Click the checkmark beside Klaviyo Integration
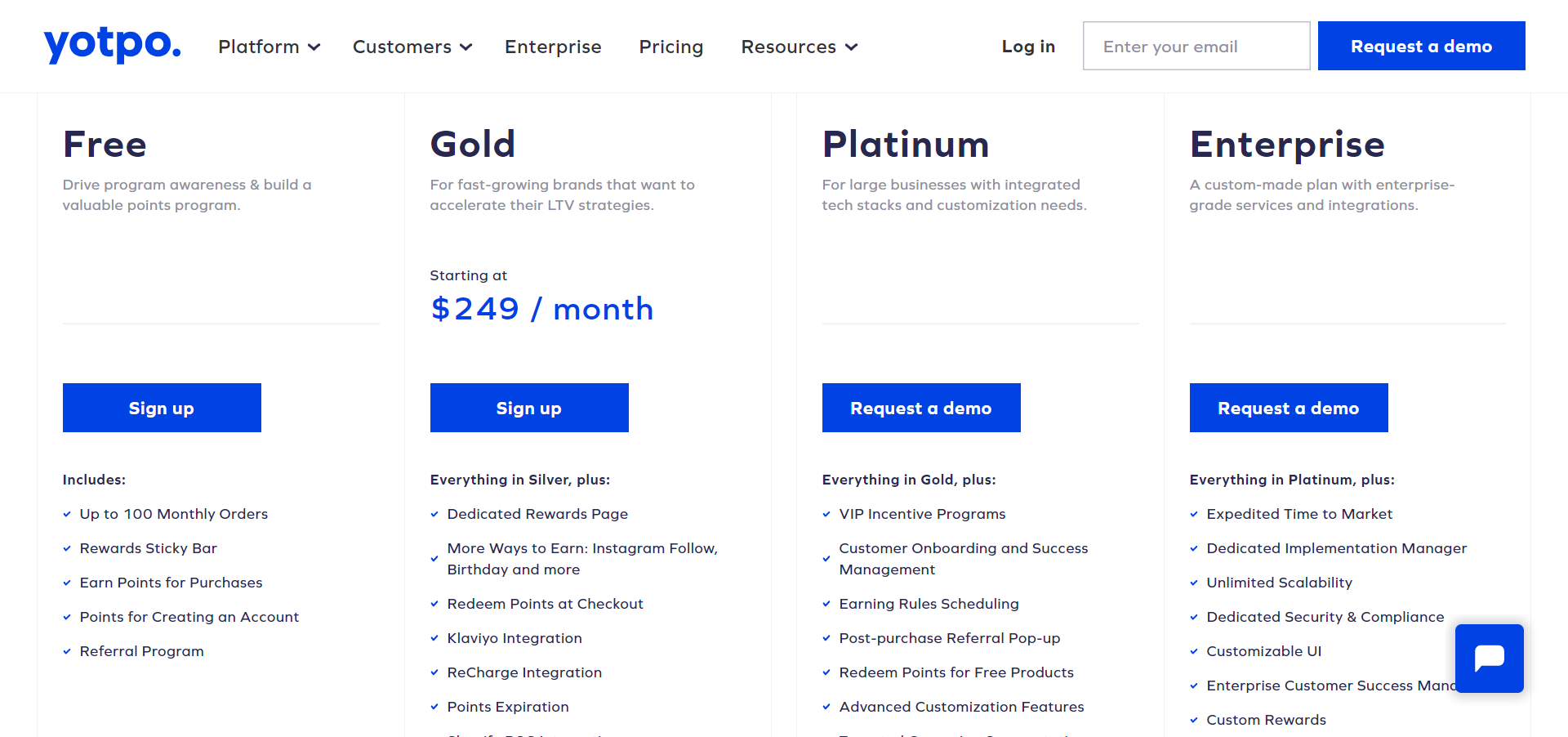 [x=434, y=639]
